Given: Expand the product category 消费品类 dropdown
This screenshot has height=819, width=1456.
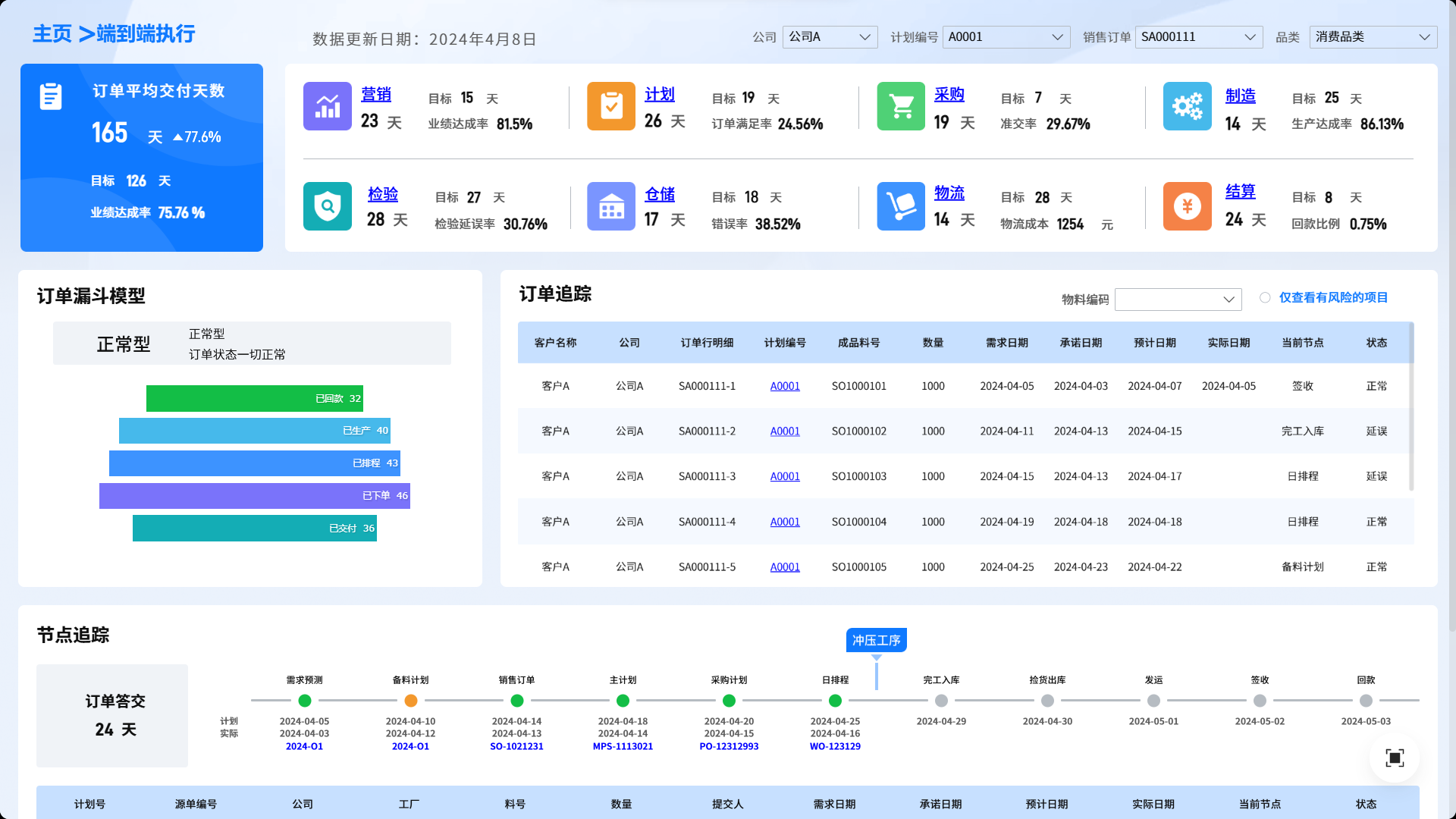Looking at the screenshot, I should point(1373,37).
